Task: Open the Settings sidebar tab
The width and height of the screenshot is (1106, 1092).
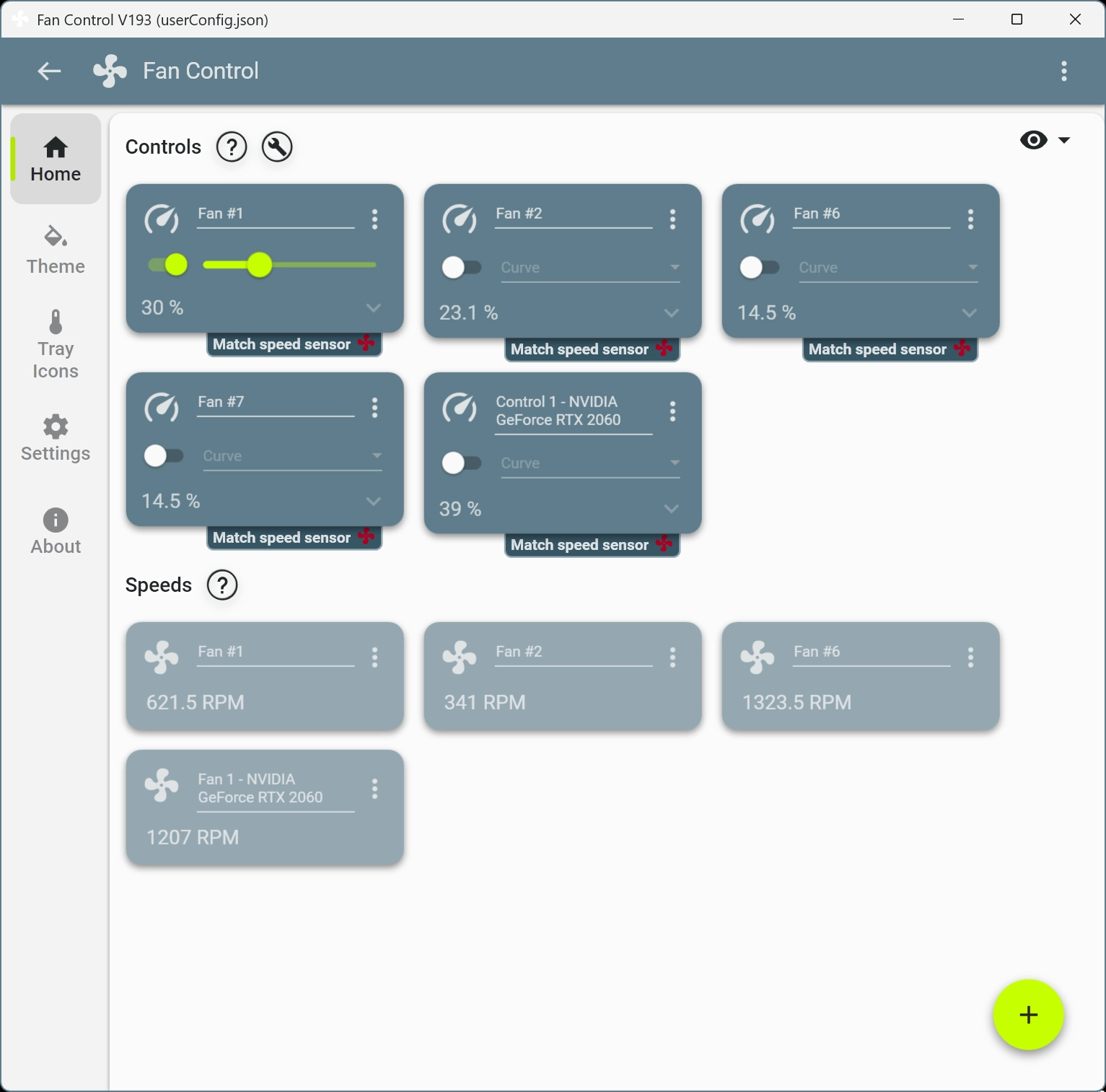Action: tap(56, 438)
